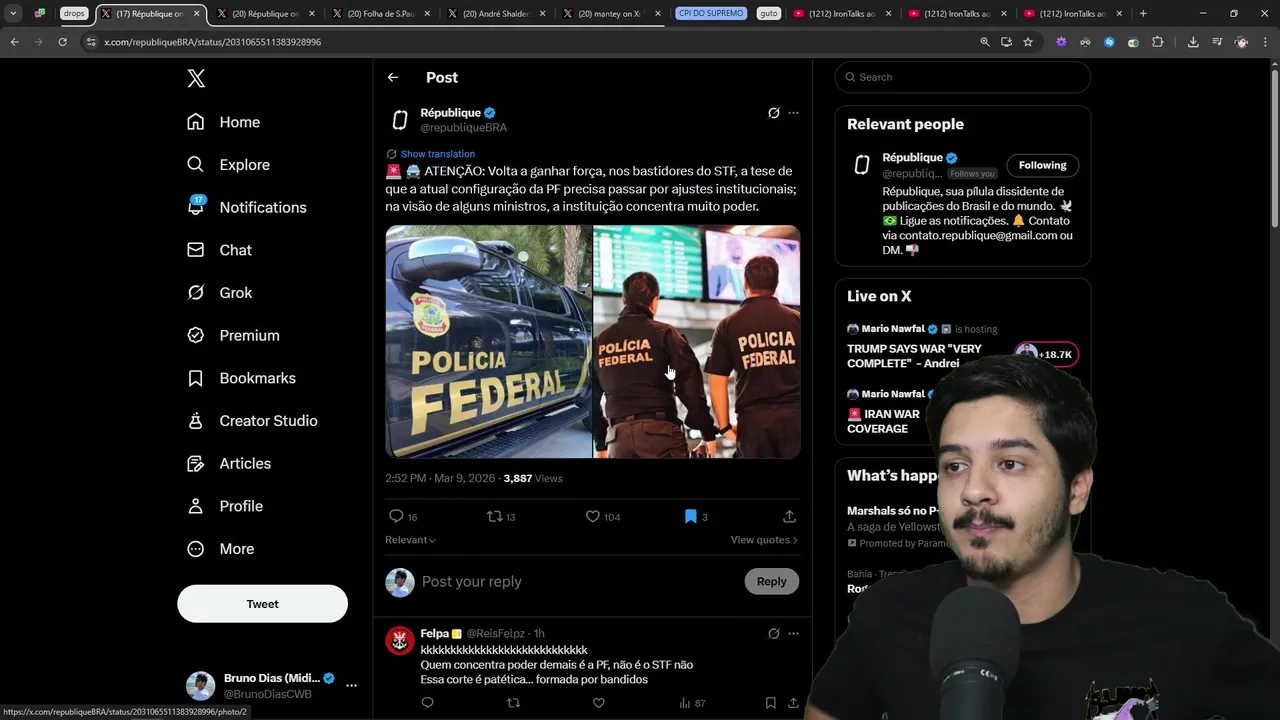Open the More menu in sidebar
Screen dimensions: 1280x720
click(222, 549)
